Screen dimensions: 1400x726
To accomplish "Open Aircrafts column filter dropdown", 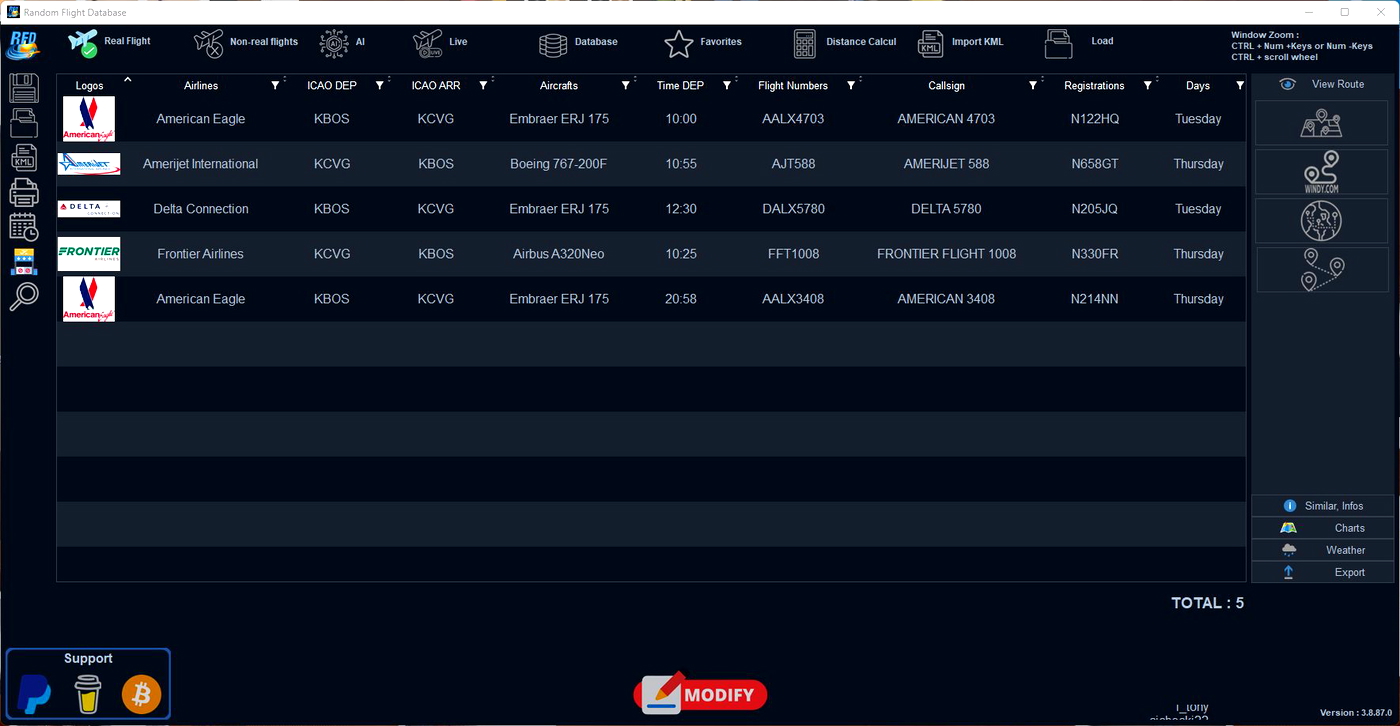I will point(626,86).
